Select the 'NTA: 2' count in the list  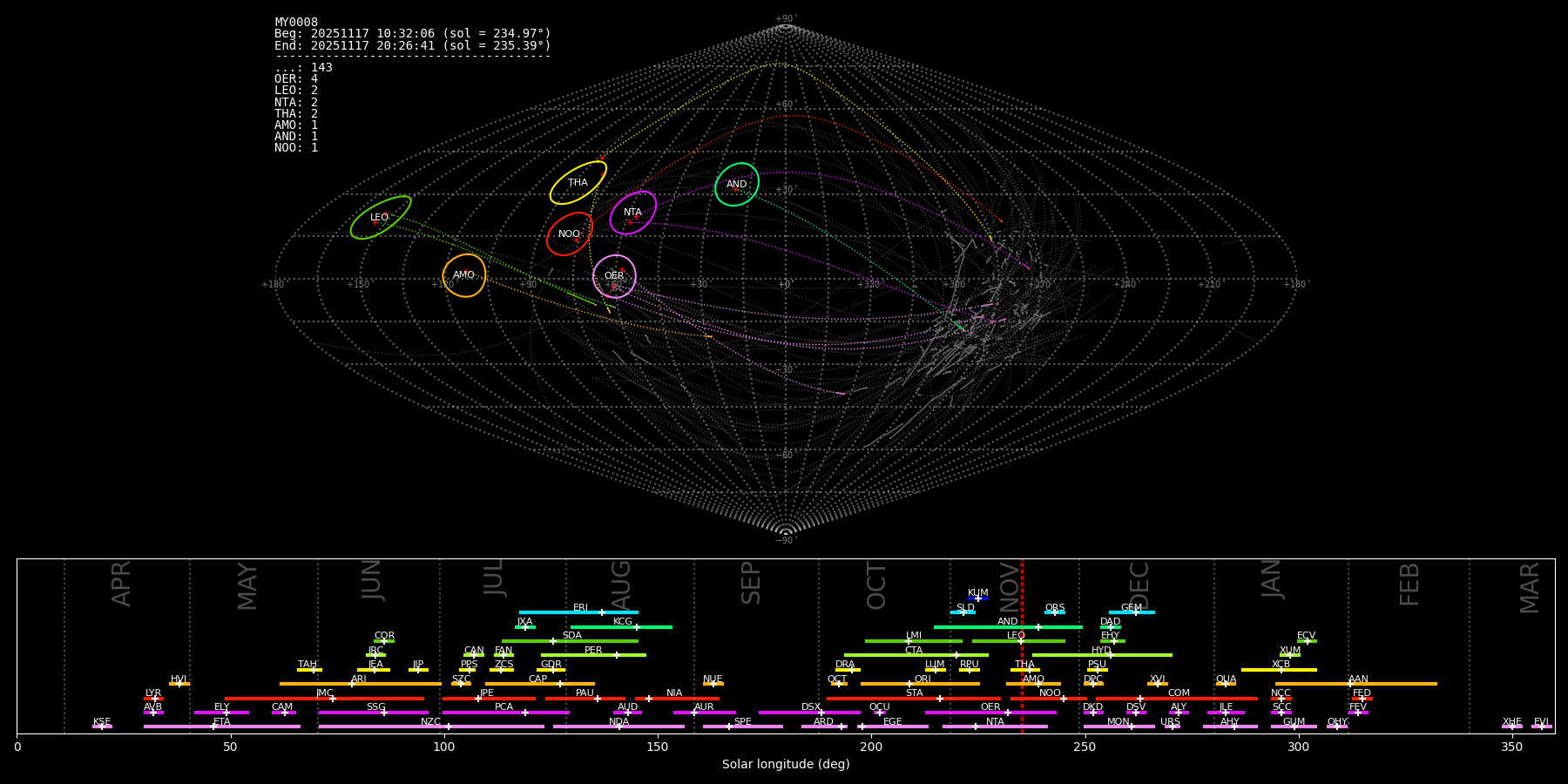click(296, 103)
